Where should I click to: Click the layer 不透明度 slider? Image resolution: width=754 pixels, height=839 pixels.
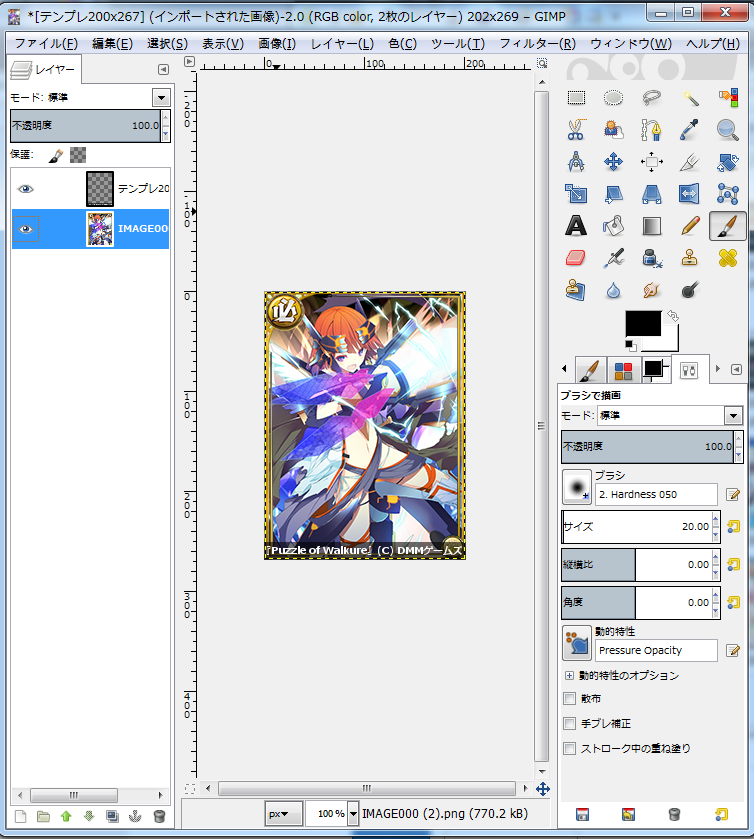point(86,126)
